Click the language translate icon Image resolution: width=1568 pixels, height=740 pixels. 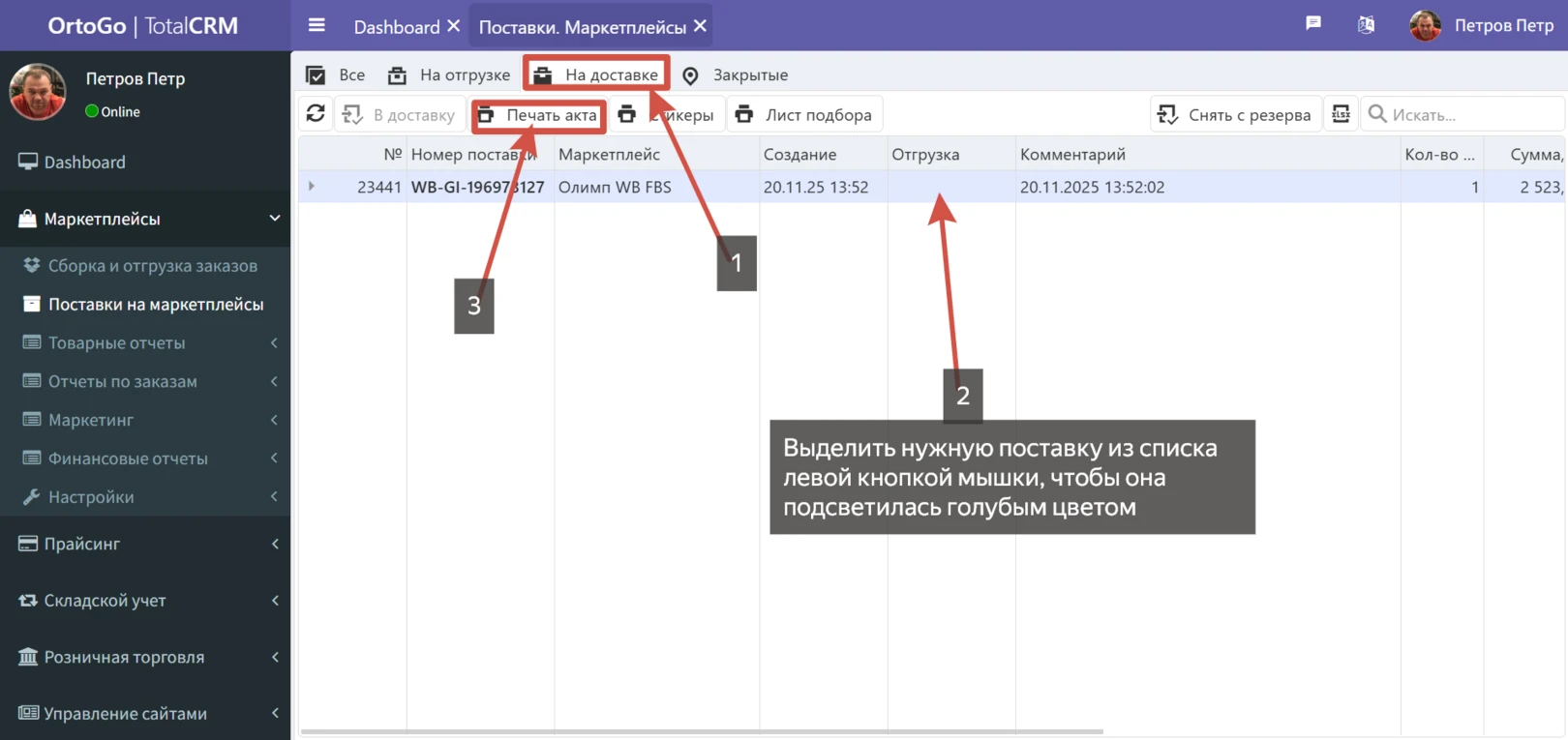point(1366,25)
